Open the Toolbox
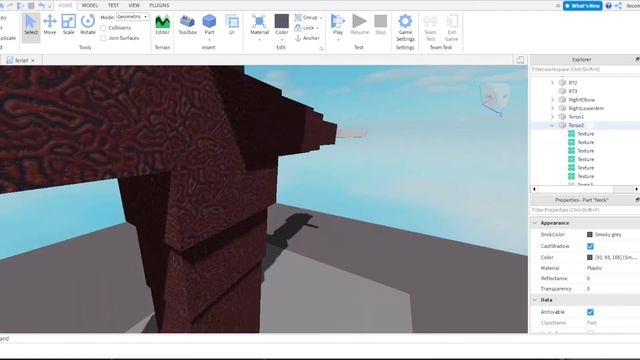Screen dimensions: 640x360 pyautogui.click(x=188, y=25)
